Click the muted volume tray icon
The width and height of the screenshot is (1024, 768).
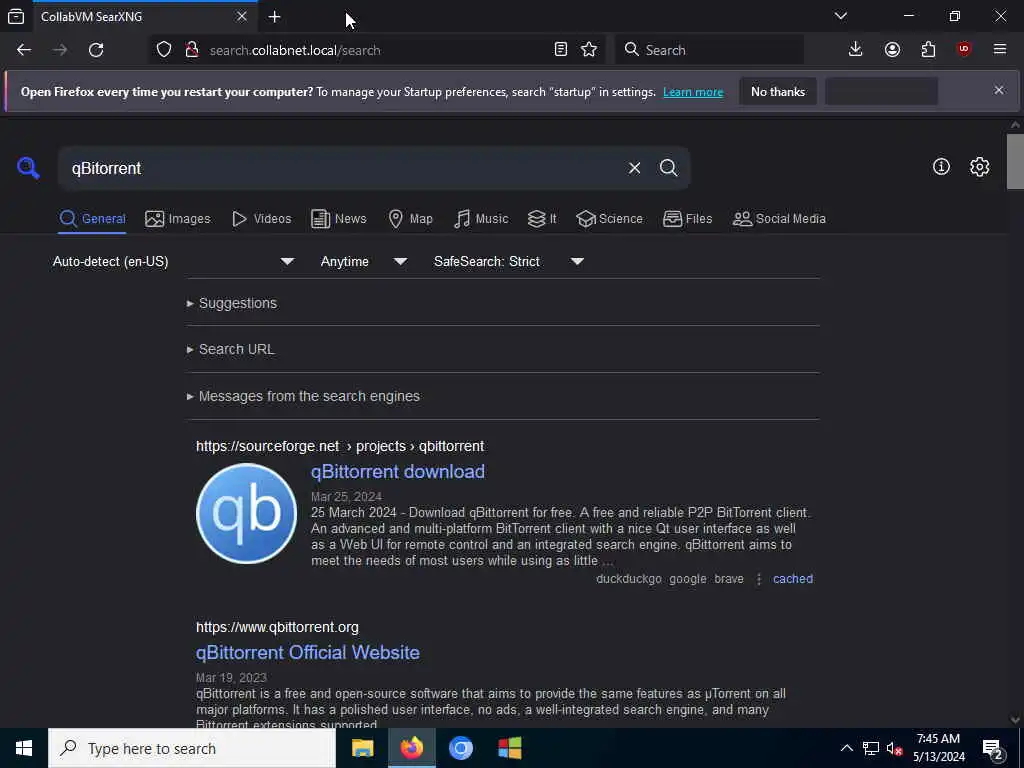894,748
